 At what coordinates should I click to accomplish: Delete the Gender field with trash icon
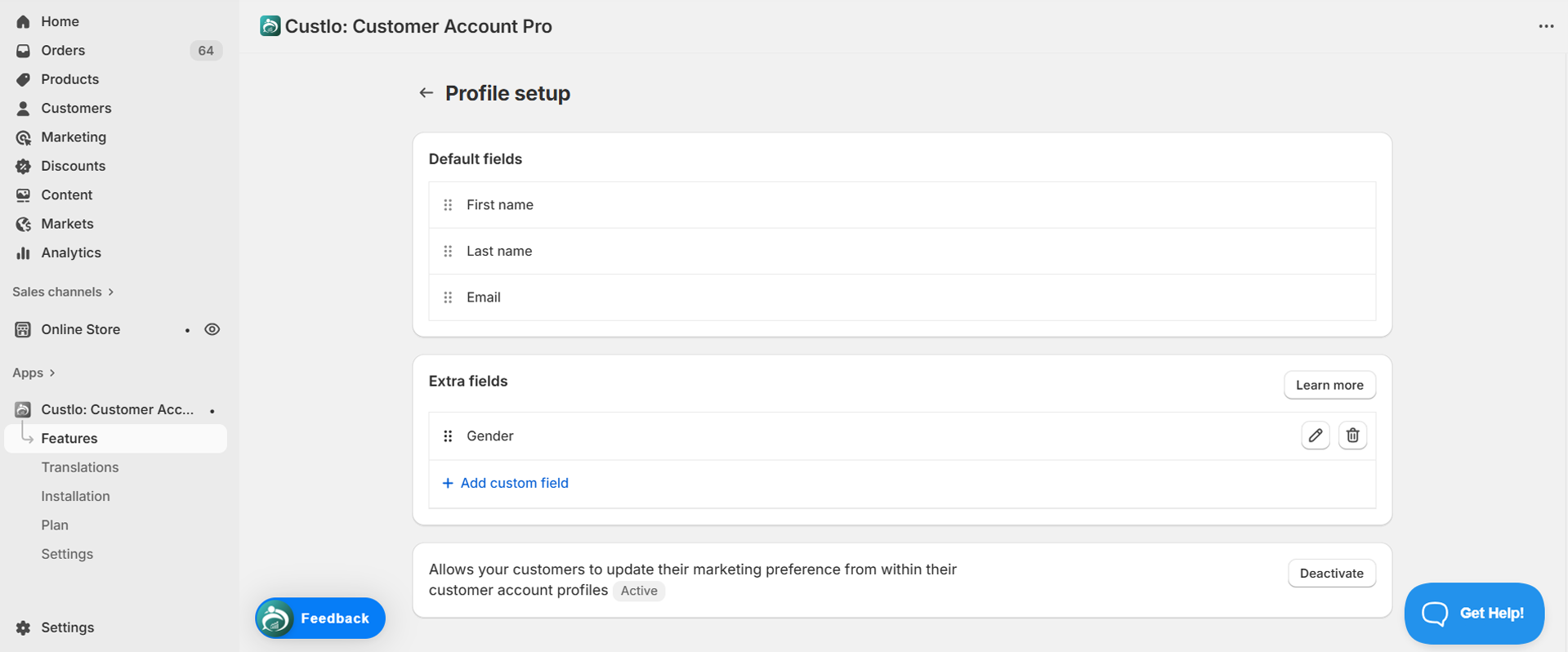(1352, 435)
